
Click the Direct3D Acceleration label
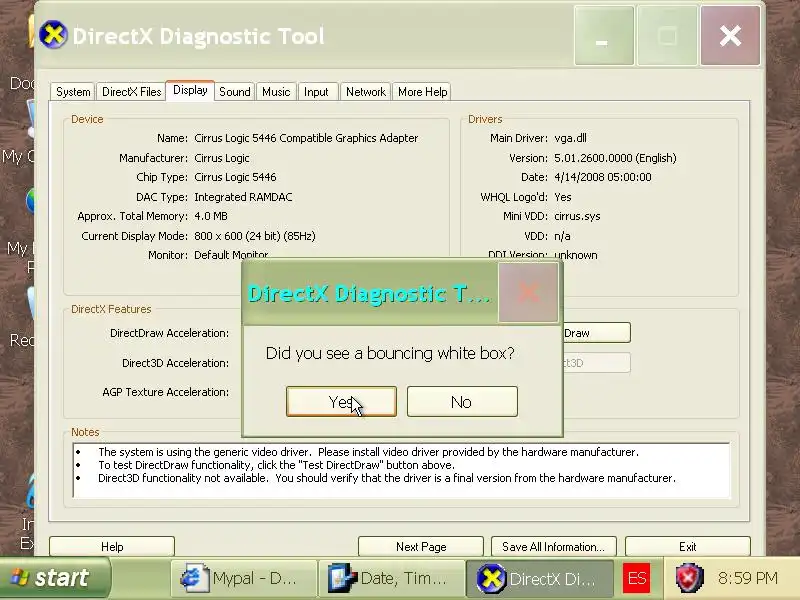(x=175, y=363)
